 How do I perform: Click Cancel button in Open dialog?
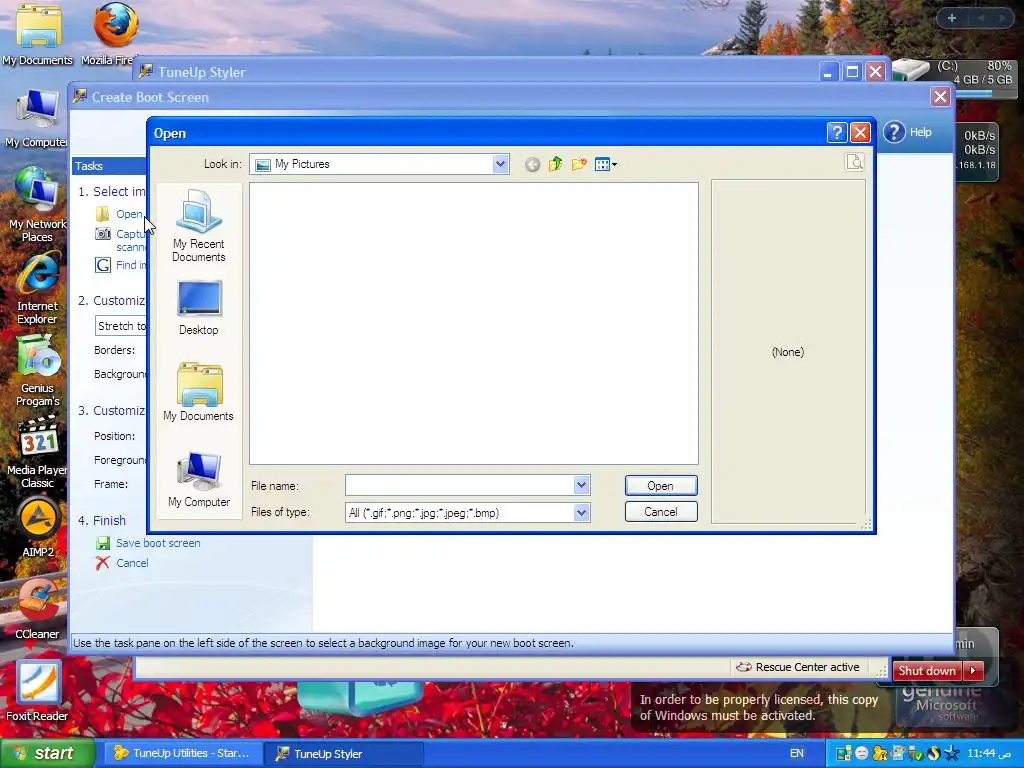click(x=661, y=511)
